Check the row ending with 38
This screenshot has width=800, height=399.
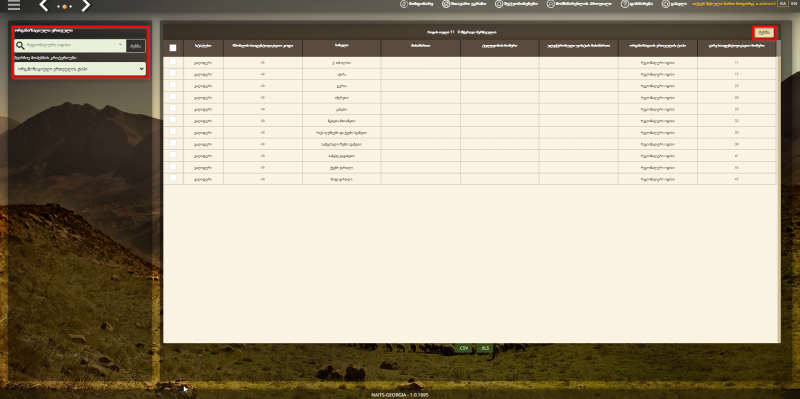point(173,143)
